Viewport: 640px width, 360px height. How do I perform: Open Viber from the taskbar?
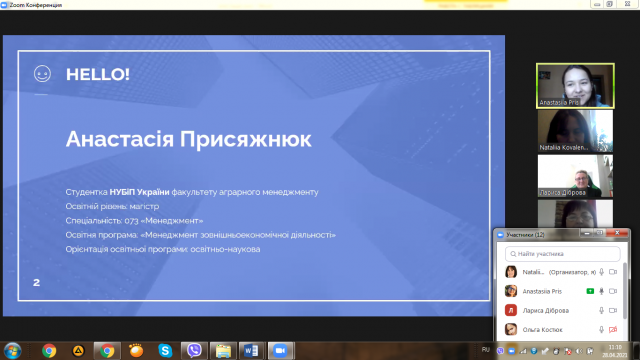194,351
